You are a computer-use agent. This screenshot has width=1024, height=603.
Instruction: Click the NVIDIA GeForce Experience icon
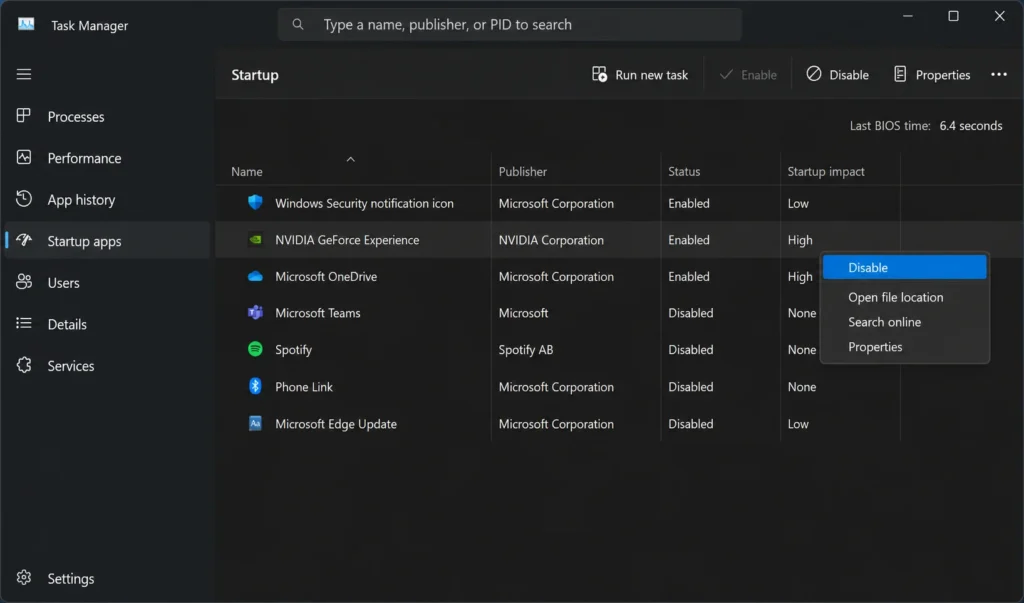tap(255, 240)
